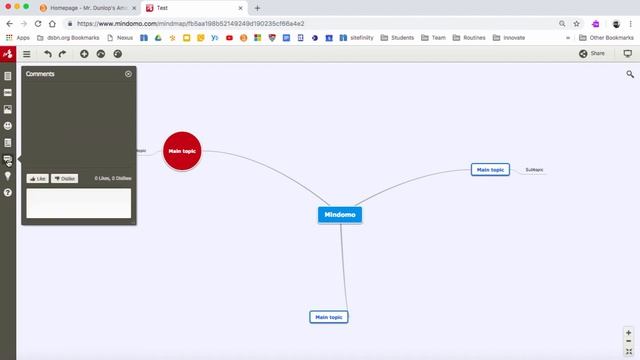The image size is (640, 360).
Task: Close the Test browser tab
Action: click(240, 8)
